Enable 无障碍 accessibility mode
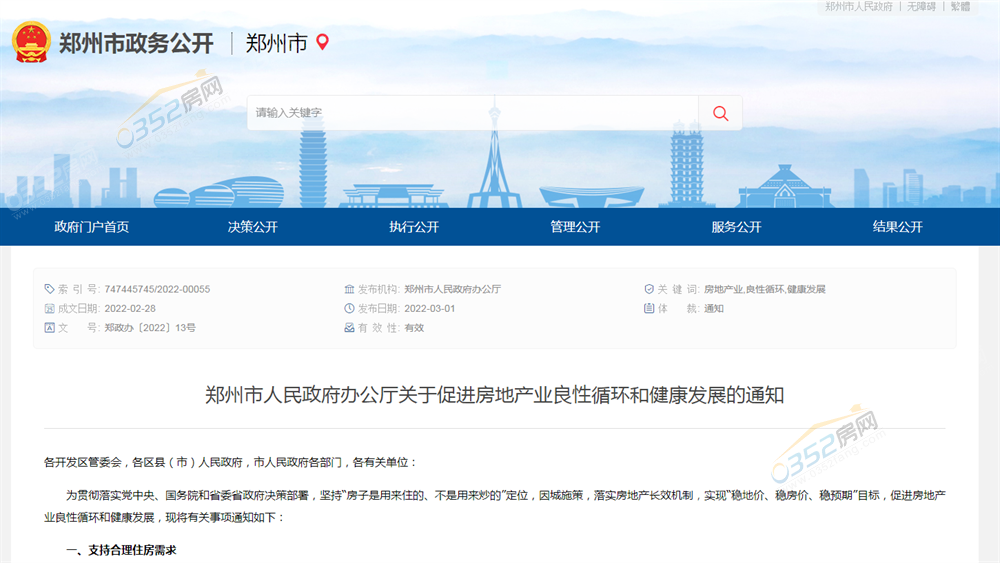1000x563 pixels. point(921,7)
